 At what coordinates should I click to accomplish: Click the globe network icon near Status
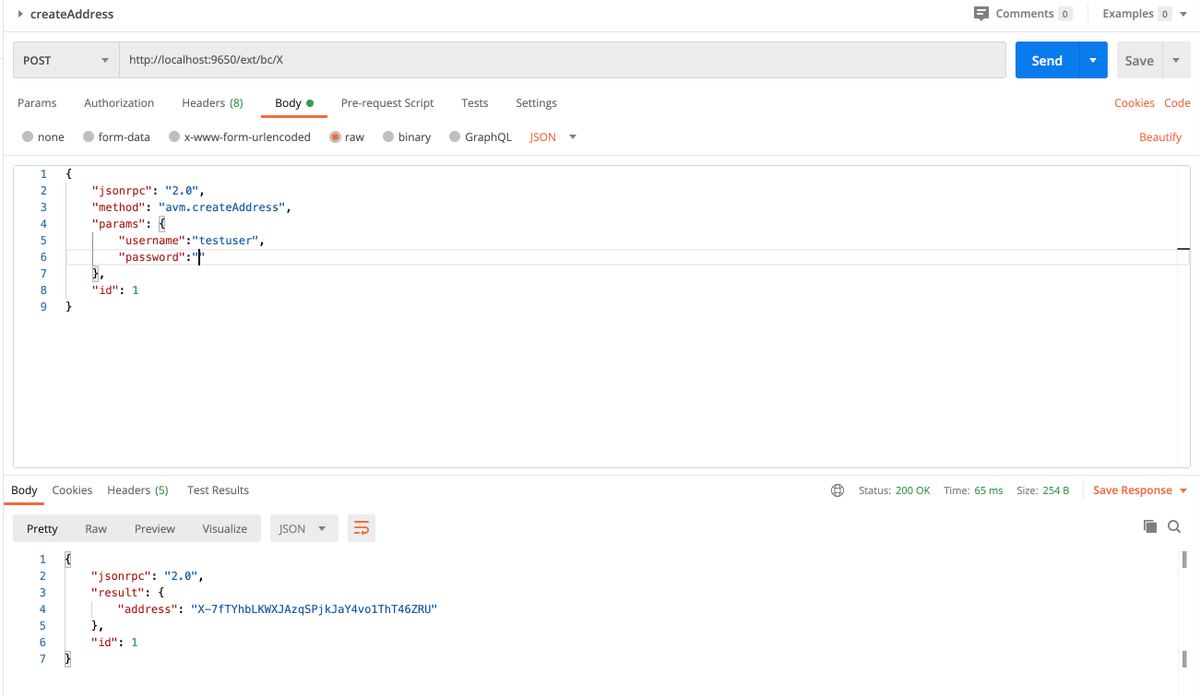pos(837,491)
